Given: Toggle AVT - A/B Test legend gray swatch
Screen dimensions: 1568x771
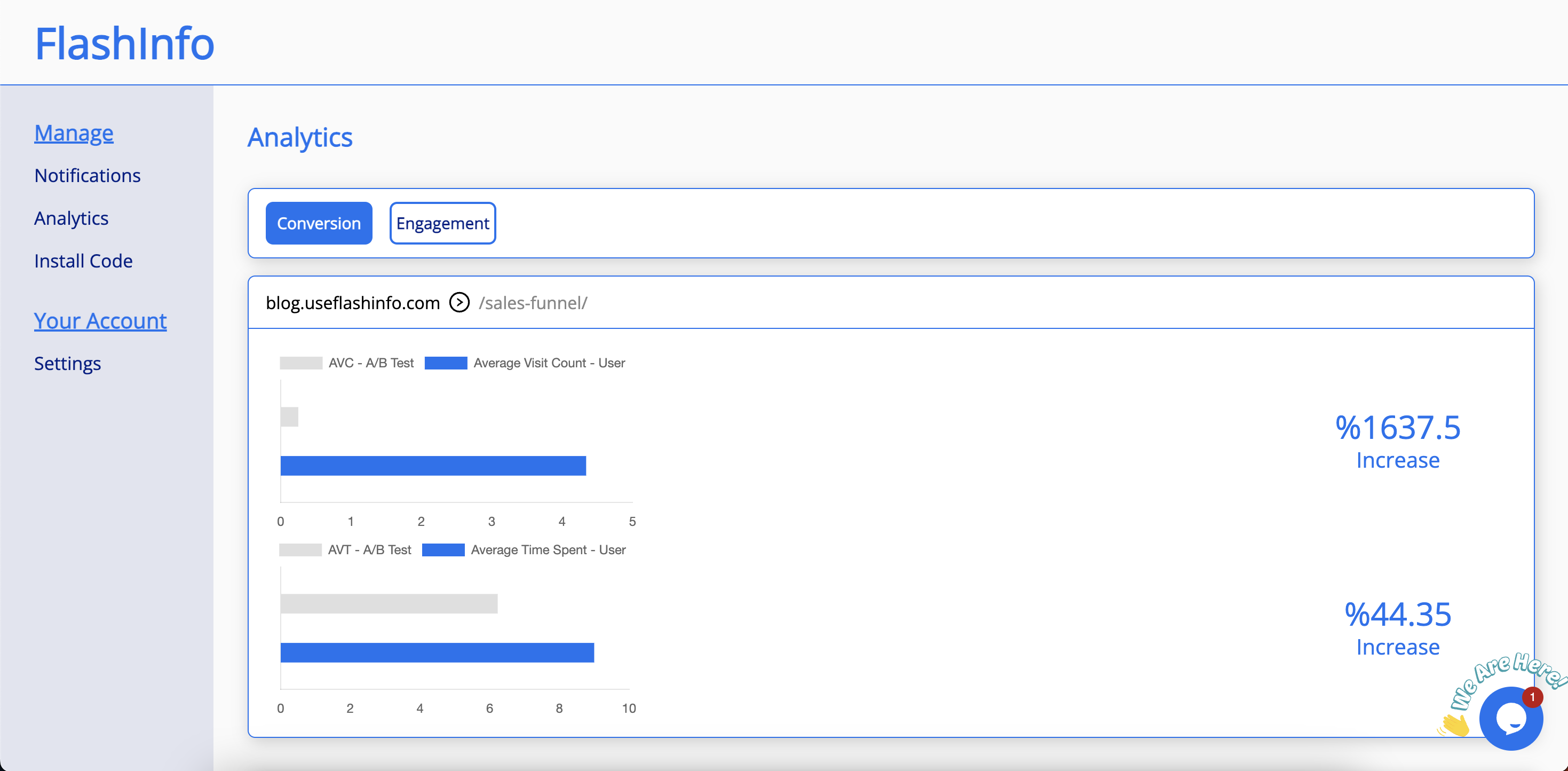Looking at the screenshot, I should (300, 550).
